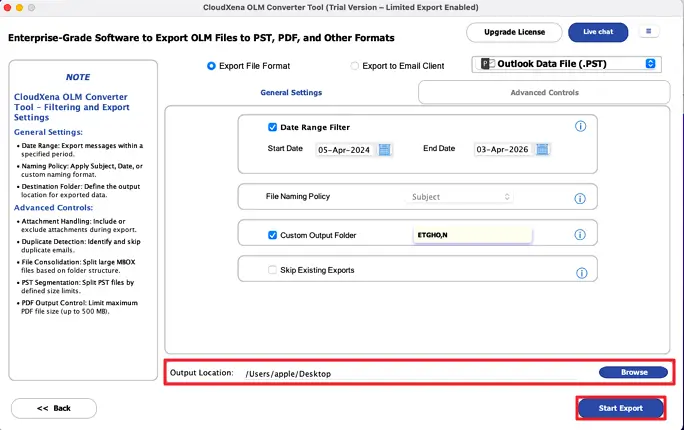This screenshot has width=684, height=430.
Task: Open the hamburger menu icon
Action: pyautogui.click(x=650, y=32)
